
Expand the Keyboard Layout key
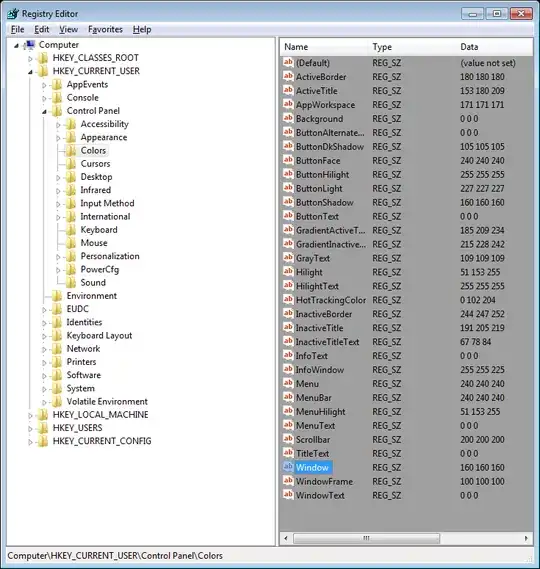point(44,336)
